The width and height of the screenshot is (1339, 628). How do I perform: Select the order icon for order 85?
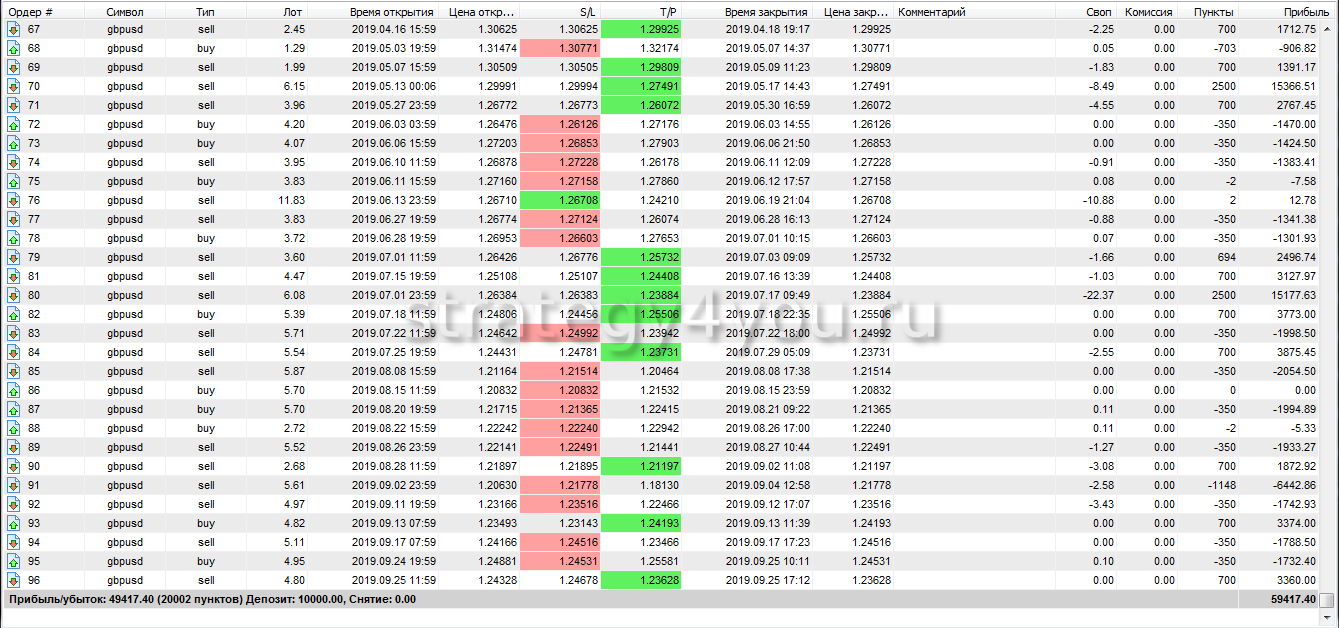14,371
